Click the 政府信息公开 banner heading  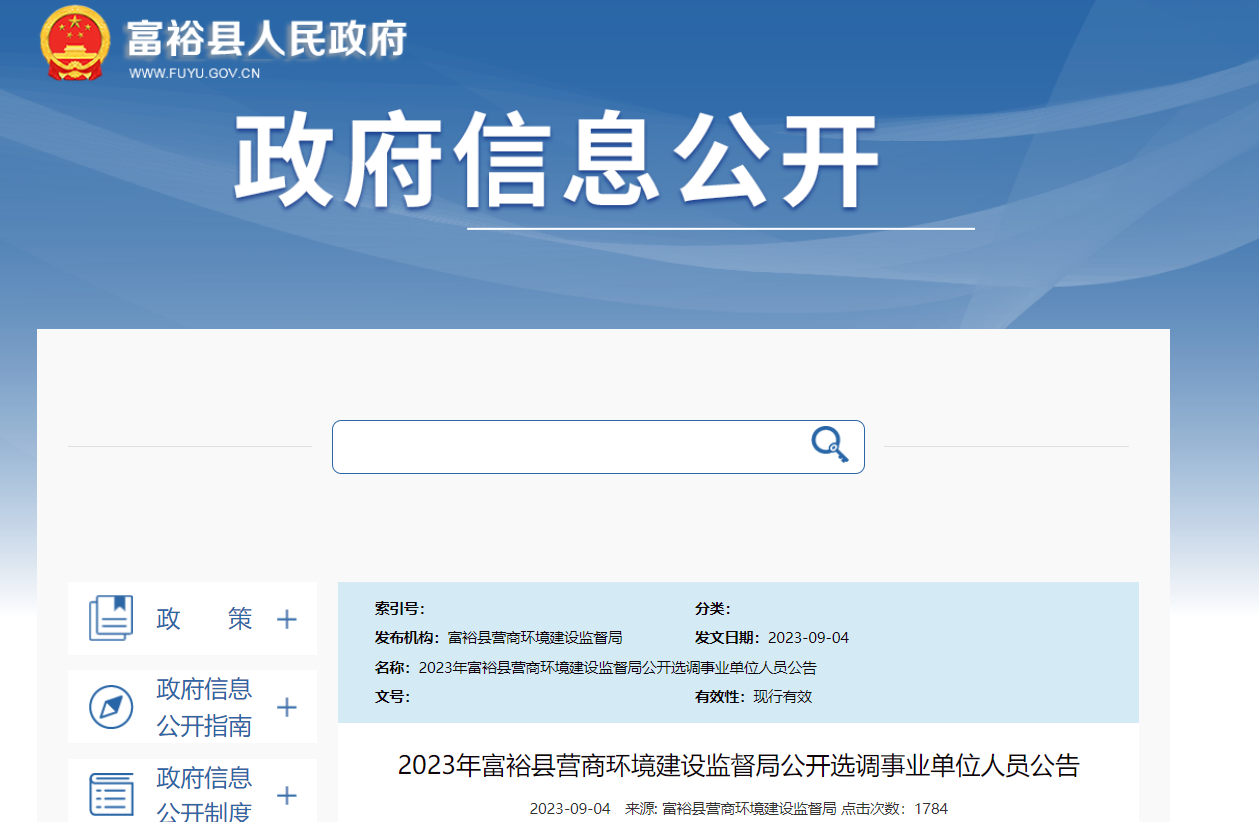556,162
